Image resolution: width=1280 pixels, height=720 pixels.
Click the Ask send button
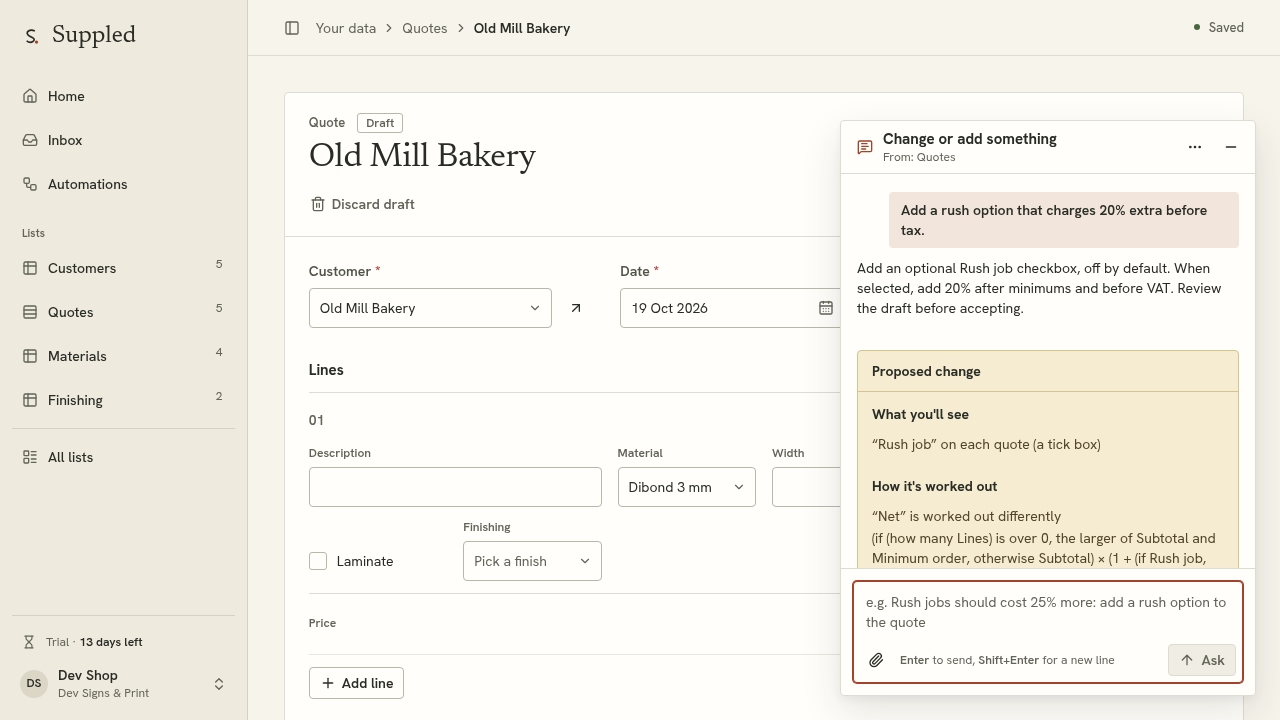[x=1202, y=660]
